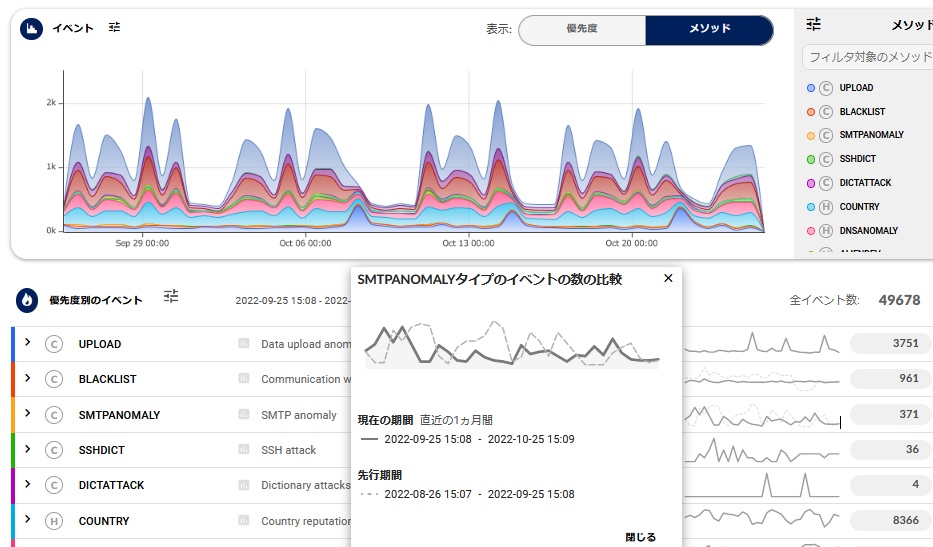Click the small chart icon in SSHDICT row

[244, 450]
